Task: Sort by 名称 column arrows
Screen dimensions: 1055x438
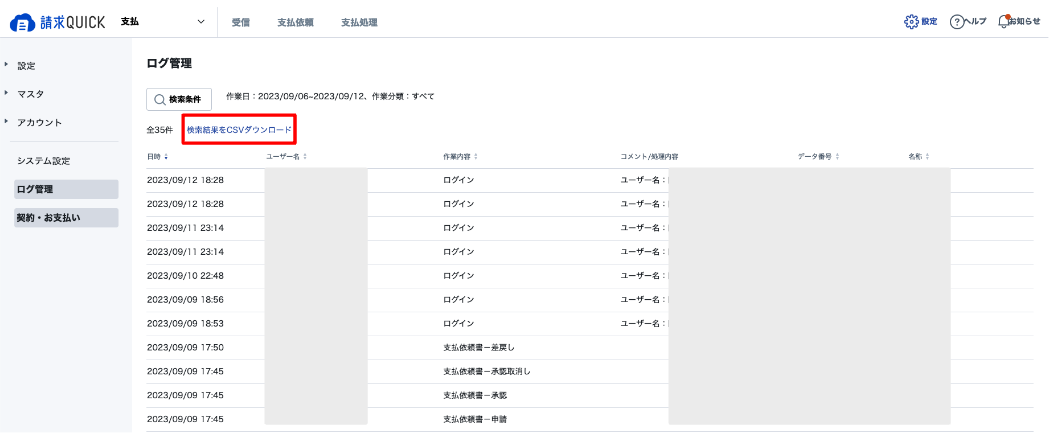Action: pyautogui.click(x=927, y=156)
